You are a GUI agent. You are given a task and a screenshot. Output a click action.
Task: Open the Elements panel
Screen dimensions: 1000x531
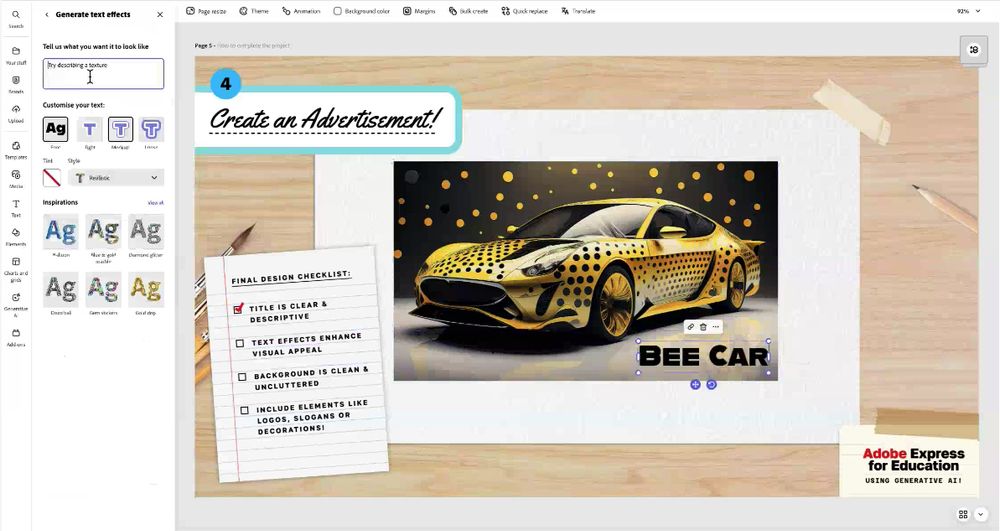click(16, 237)
